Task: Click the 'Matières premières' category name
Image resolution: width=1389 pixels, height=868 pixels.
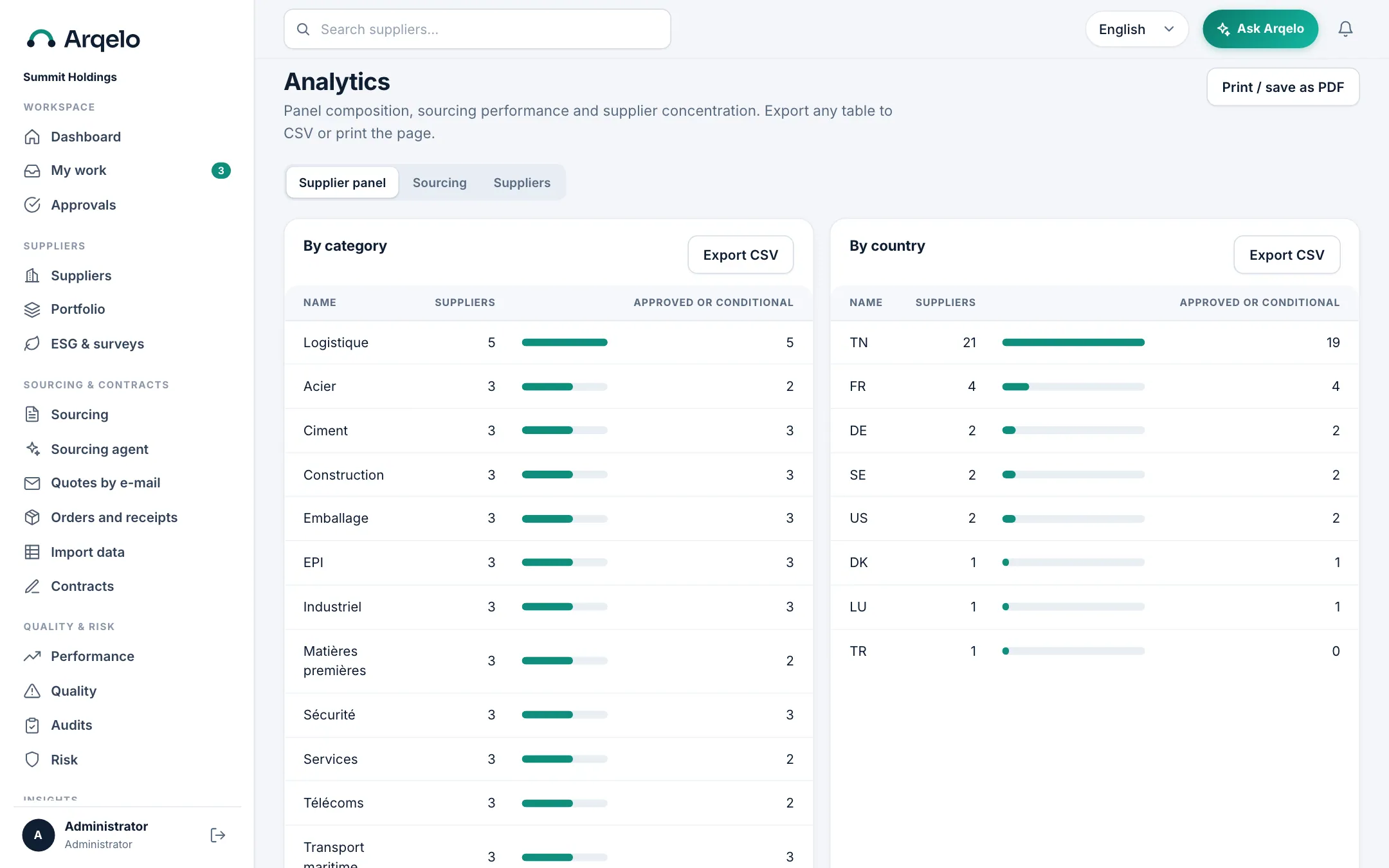Action: tap(334, 661)
